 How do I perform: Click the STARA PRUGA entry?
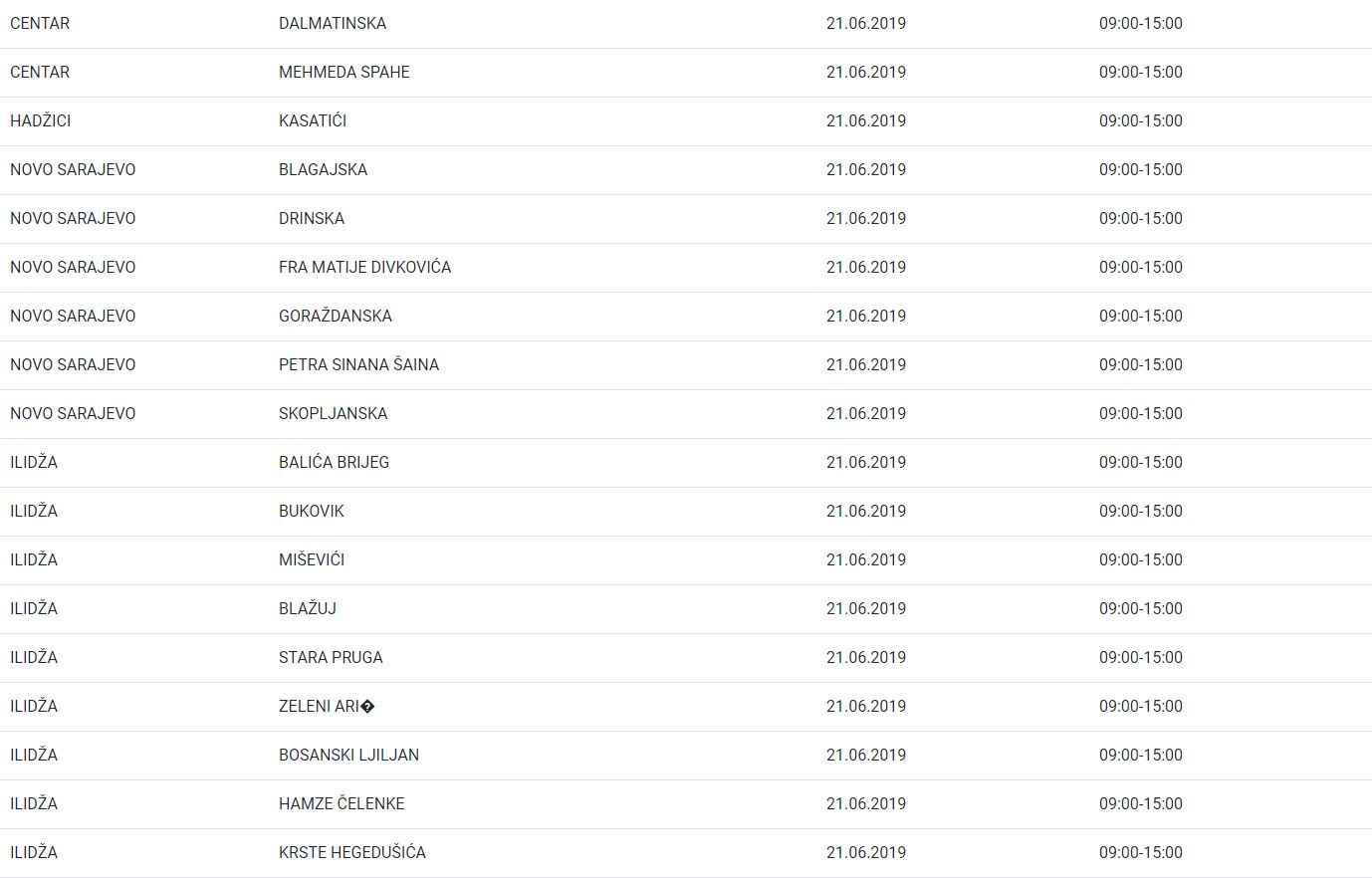(x=331, y=657)
